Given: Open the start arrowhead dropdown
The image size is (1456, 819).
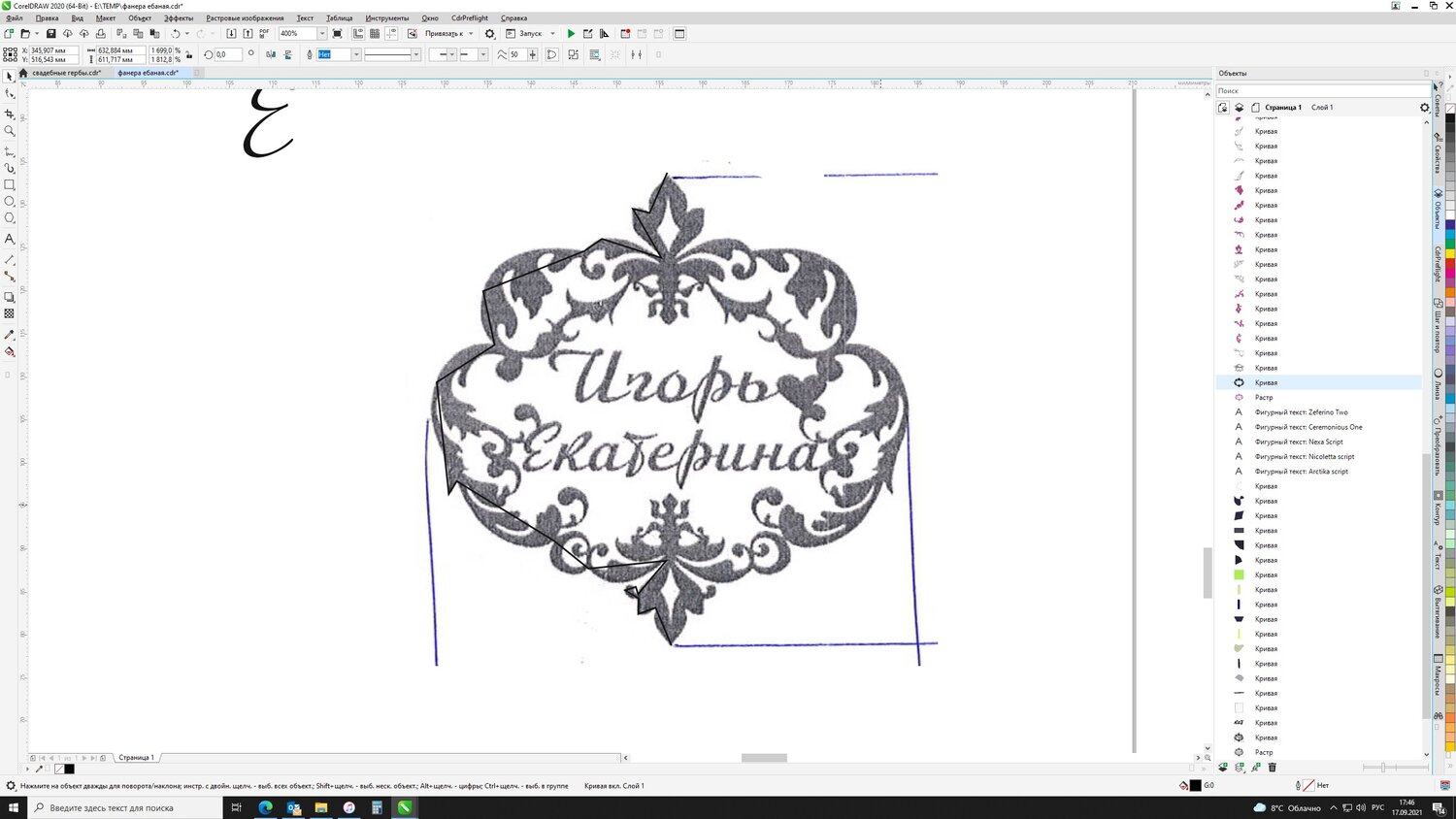Looking at the screenshot, I should tap(452, 54).
